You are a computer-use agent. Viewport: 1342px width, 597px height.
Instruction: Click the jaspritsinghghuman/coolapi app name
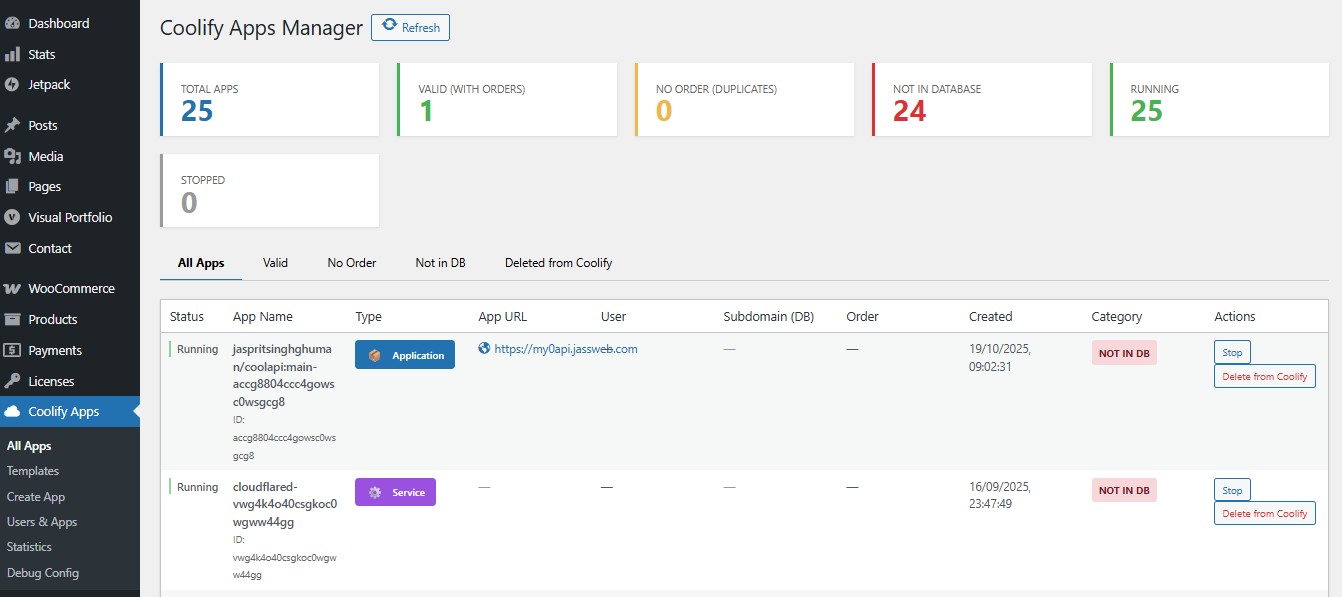tap(285, 375)
